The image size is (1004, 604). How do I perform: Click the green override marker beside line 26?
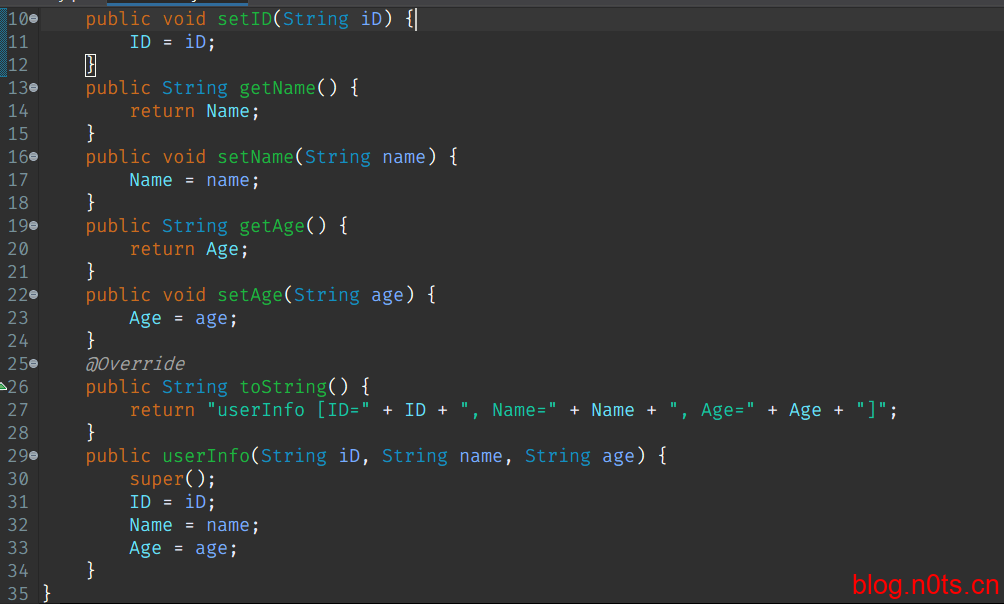(x=3, y=386)
